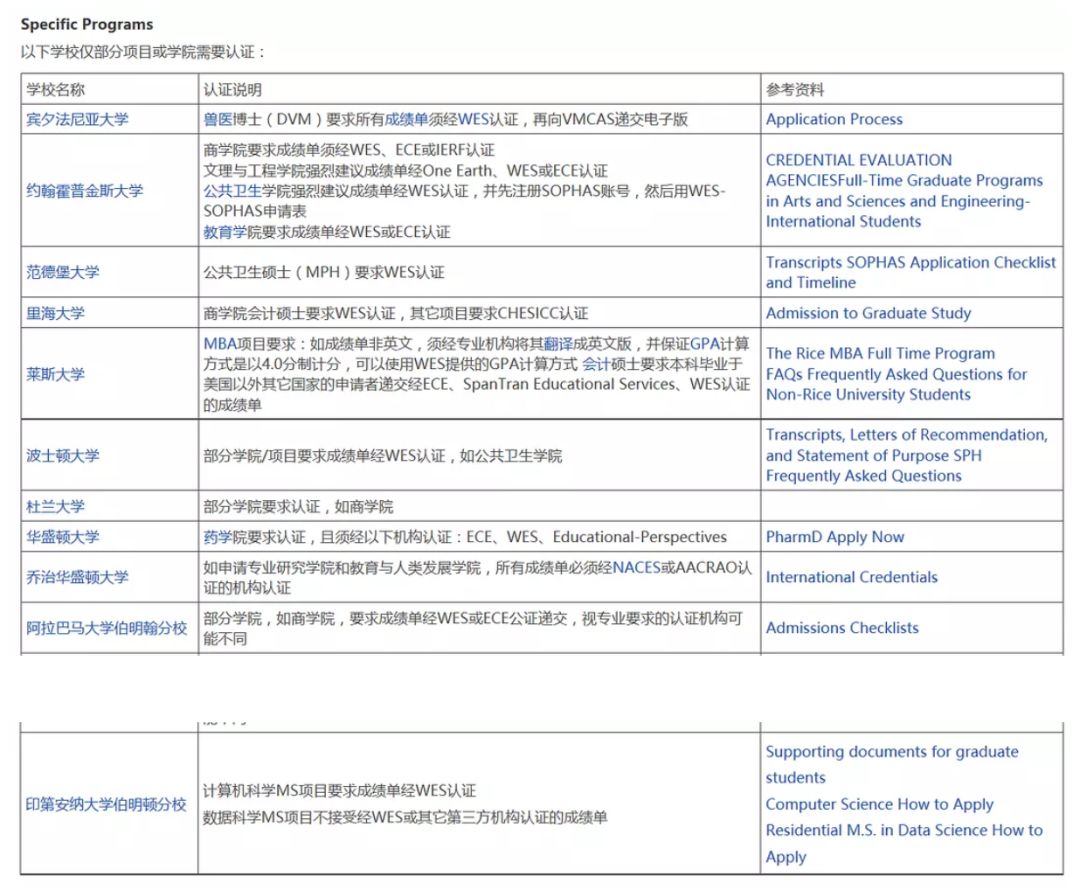Open the Admissions Checklists reference link
The height and width of the screenshot is (890, 1080).
(839, 628)
